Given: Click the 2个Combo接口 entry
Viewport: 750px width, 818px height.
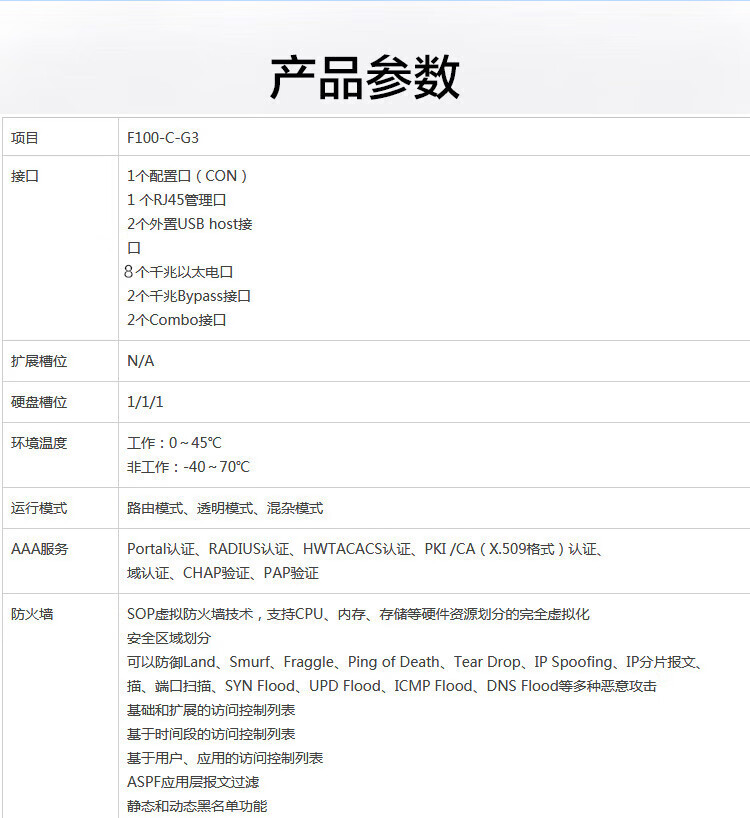Looking at the screenshot, I should tap(177, 320).
